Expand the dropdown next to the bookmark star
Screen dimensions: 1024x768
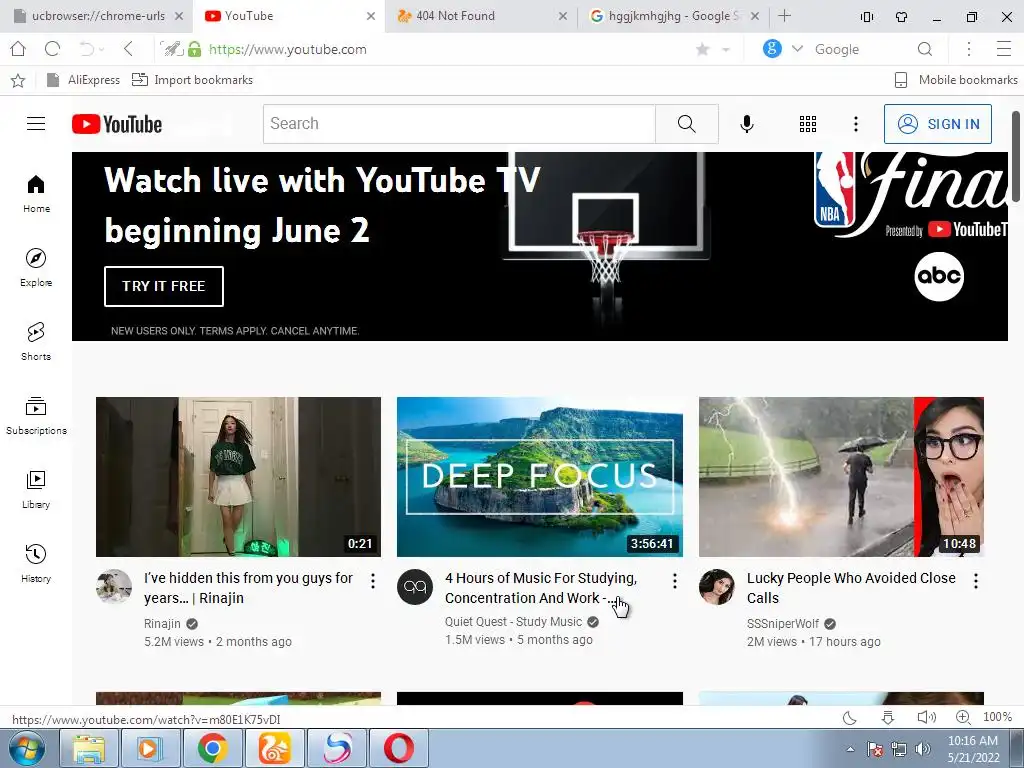(x=726, y=50)
